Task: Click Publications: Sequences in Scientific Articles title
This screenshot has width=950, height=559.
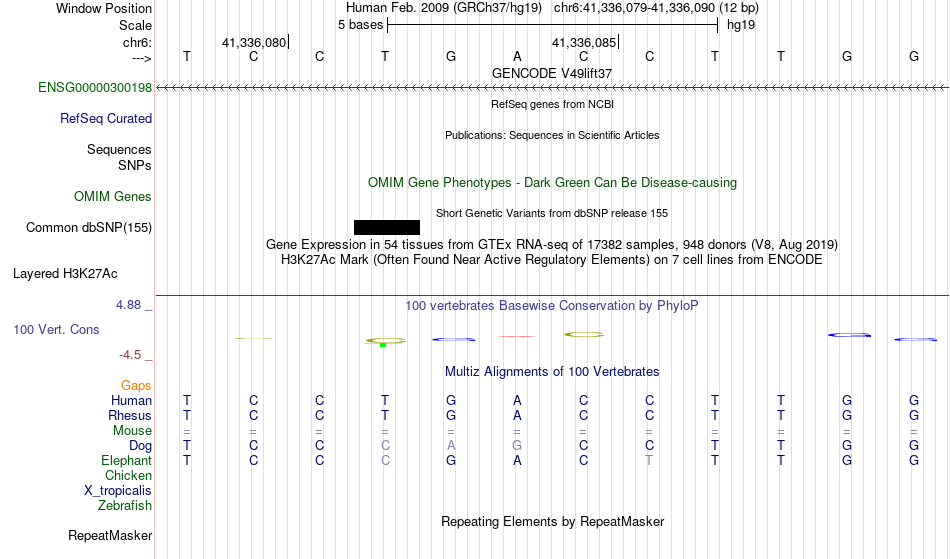Action: point(552,135)
